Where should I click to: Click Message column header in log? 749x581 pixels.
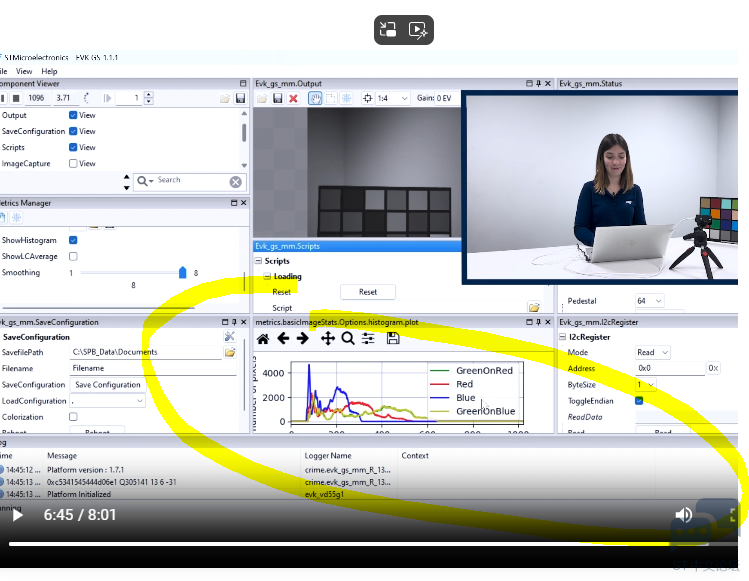(x=62, y=456)
